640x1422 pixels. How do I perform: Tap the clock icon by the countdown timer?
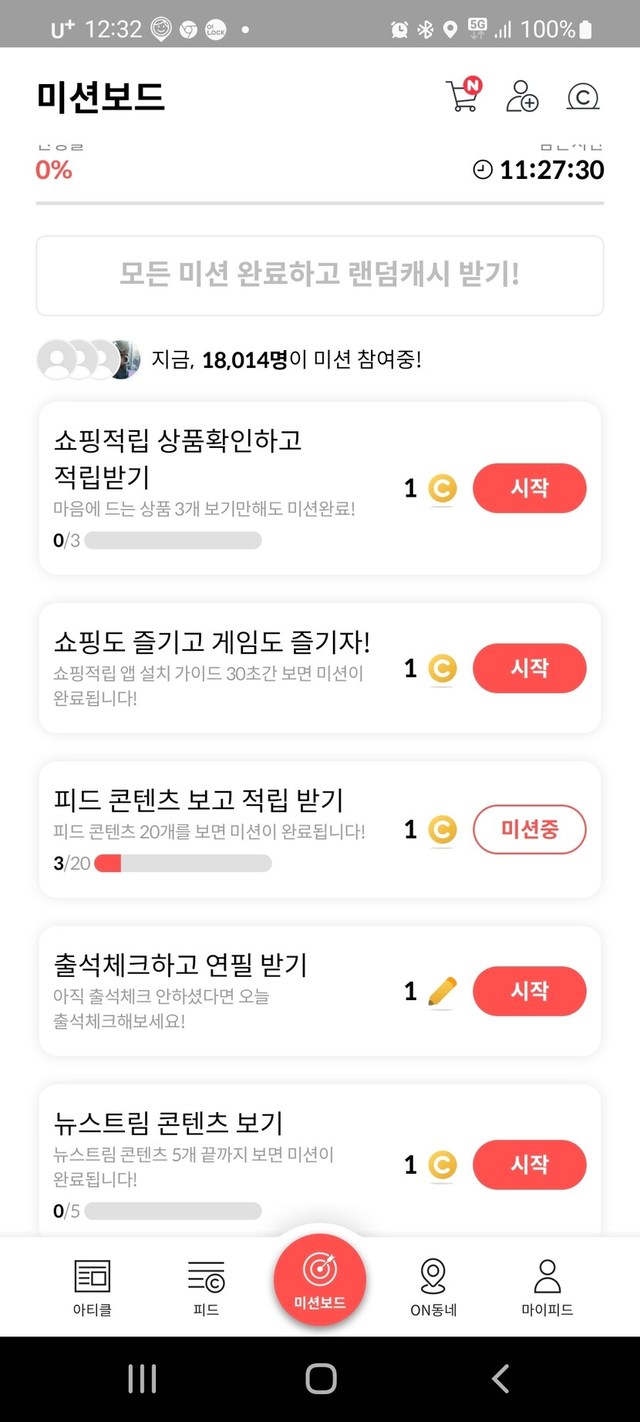coord(483,170)
